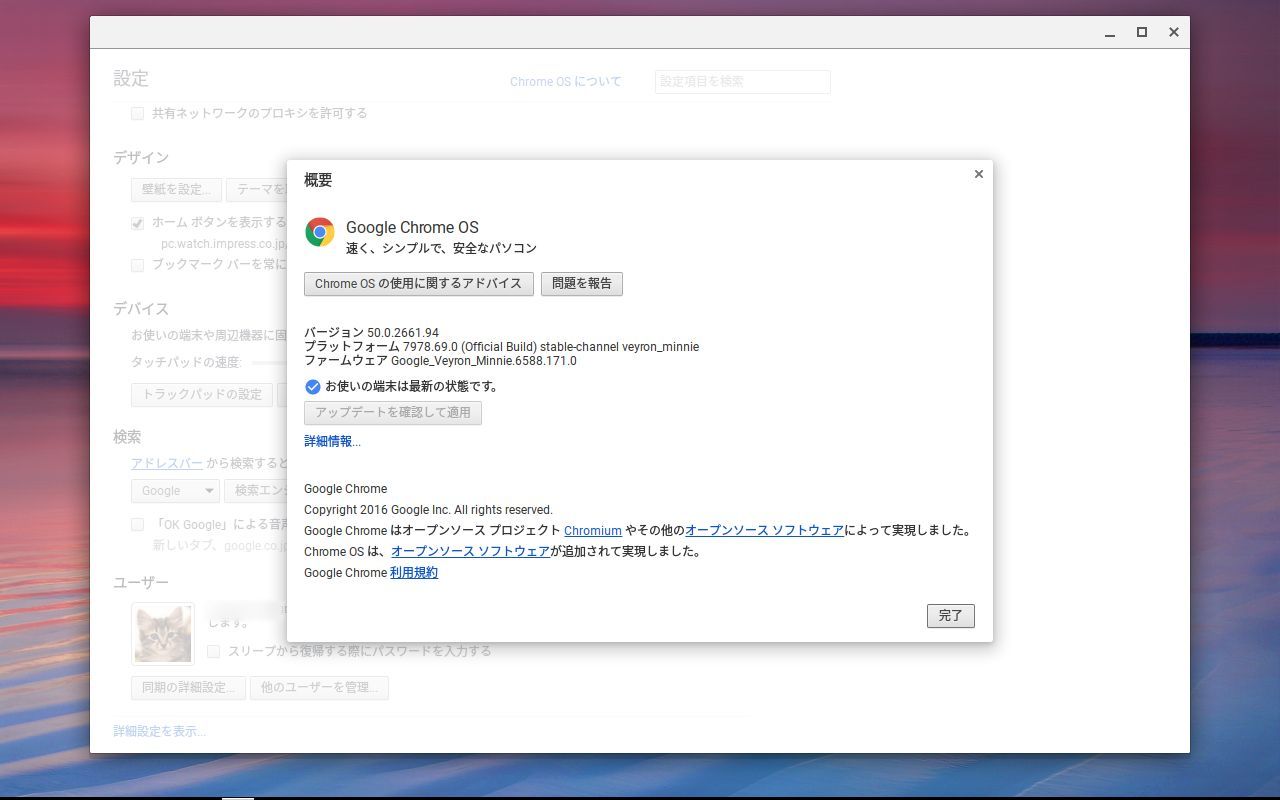Click the Chrome OS について link in settings
The image size is (1280, 800).
566,82
